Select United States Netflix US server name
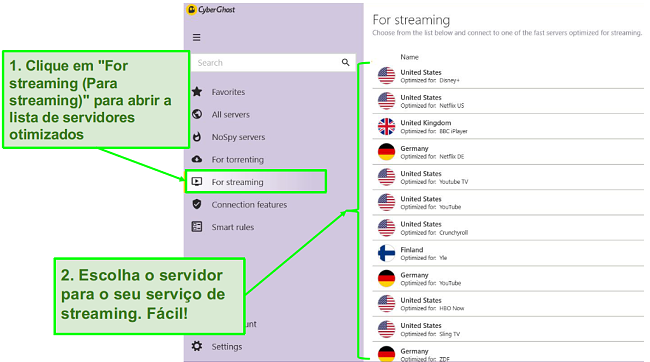Viewport: 650px width, 362px height. pos(421,97)
